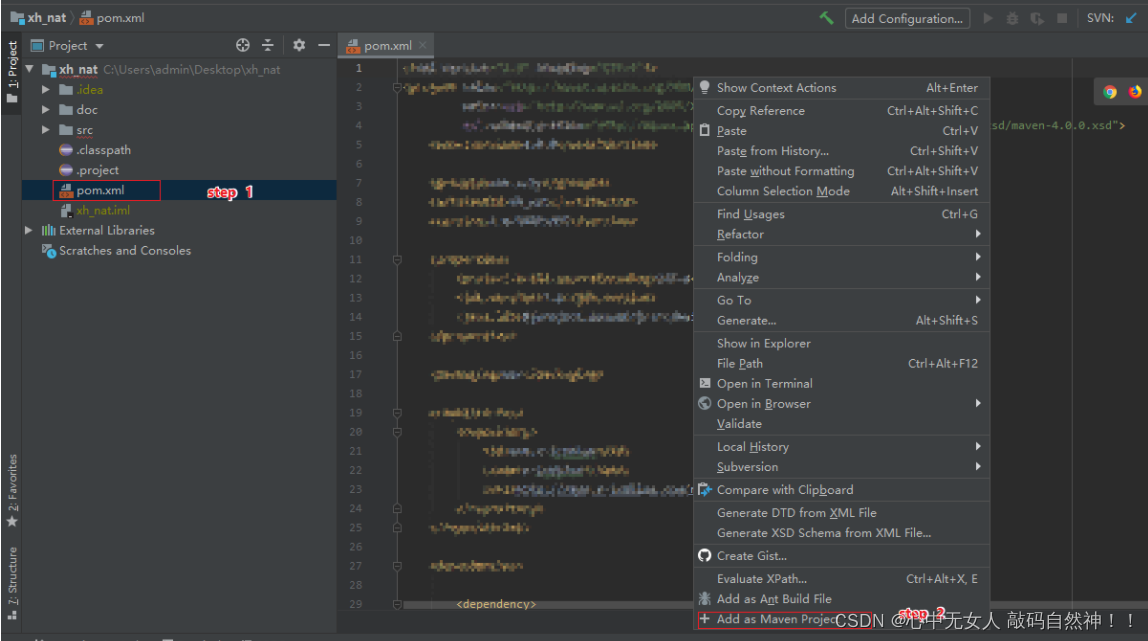
Task: Select Show in Explorer
Action: (841, 343)
